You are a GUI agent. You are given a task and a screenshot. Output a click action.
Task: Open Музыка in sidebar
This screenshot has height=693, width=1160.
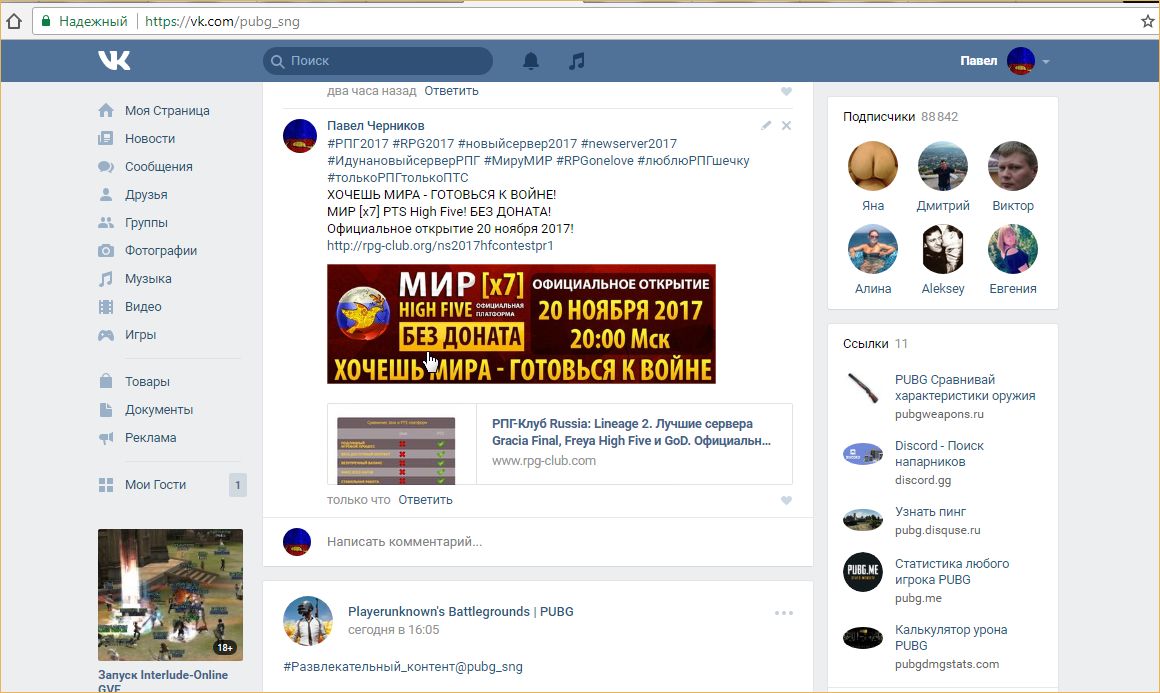[x=148, y=279]
